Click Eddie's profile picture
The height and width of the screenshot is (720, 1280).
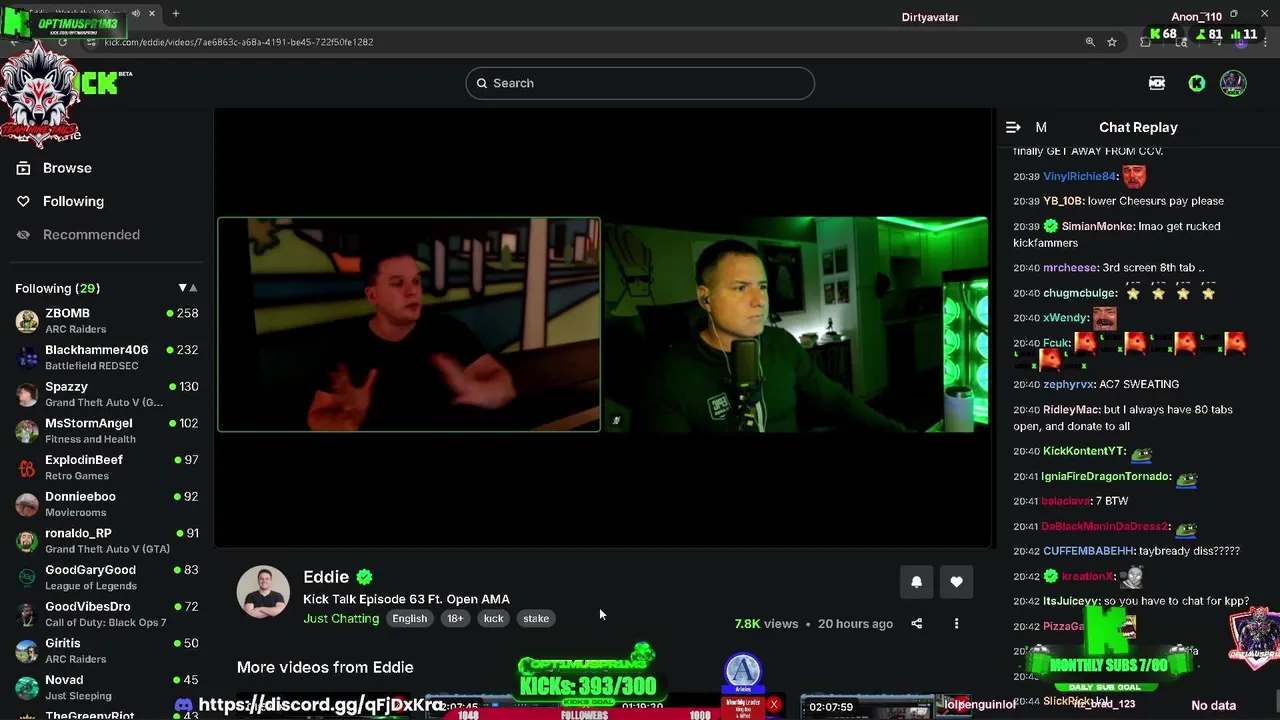click(263, 592)
